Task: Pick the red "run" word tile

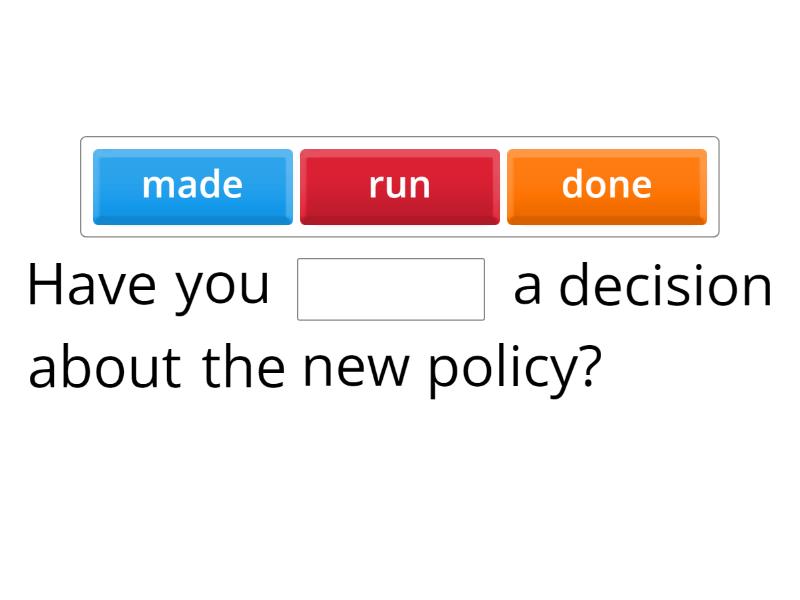Action: pyautogui.click(x=400, y=187)
